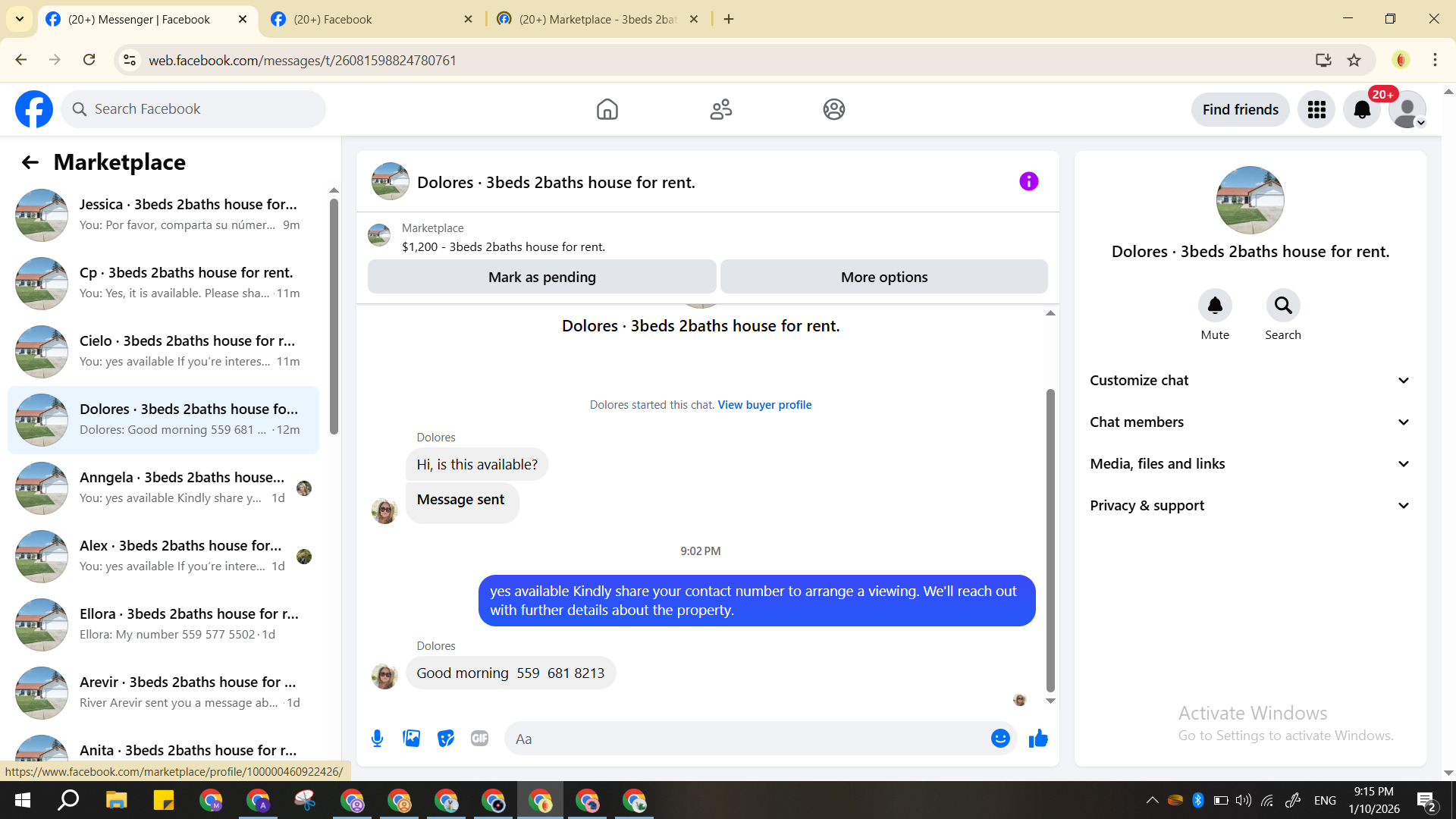Open the View buyer profile link
Screen dimensions: 1456x819
click(764, 405)
